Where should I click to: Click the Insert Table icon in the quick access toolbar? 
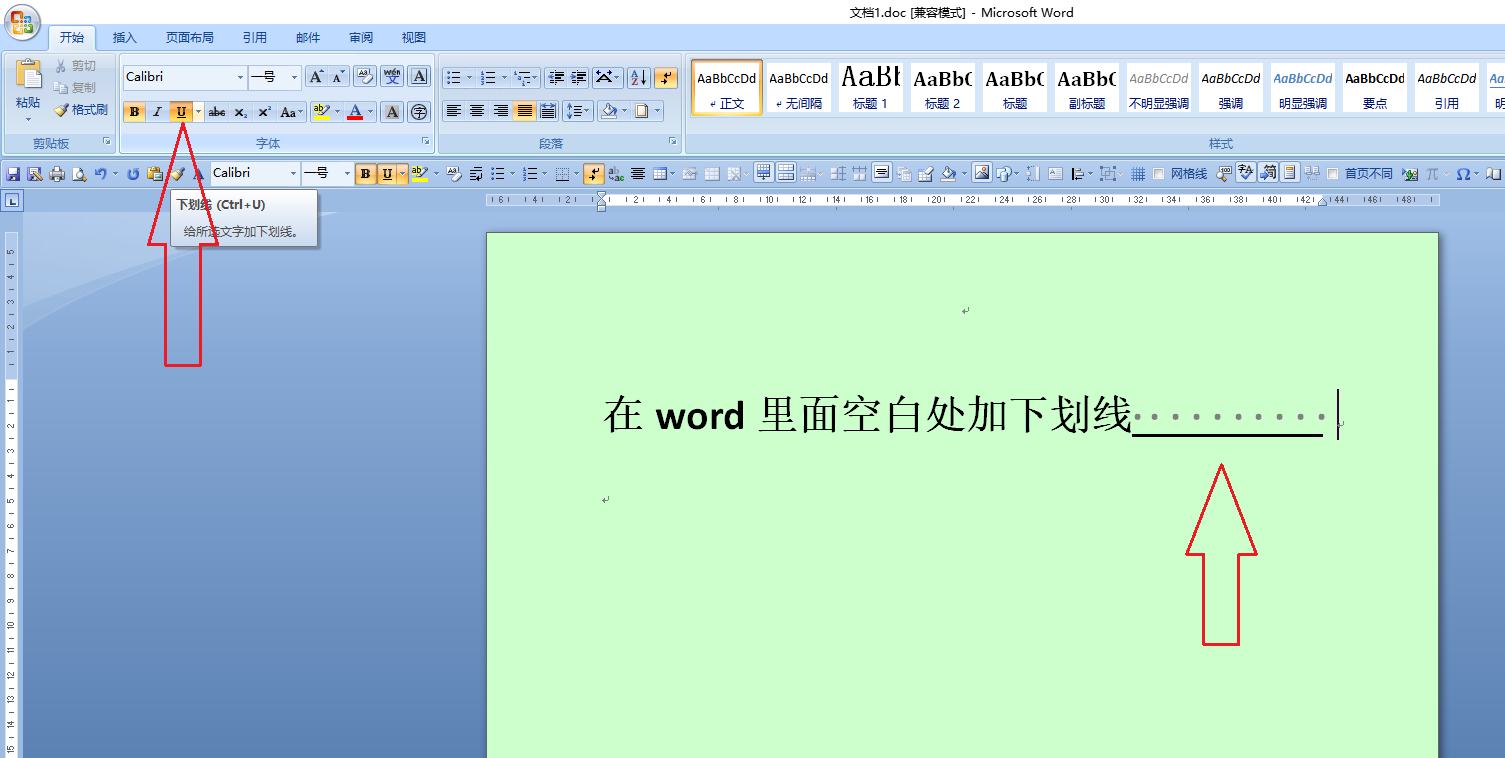(x=659, y=173)
